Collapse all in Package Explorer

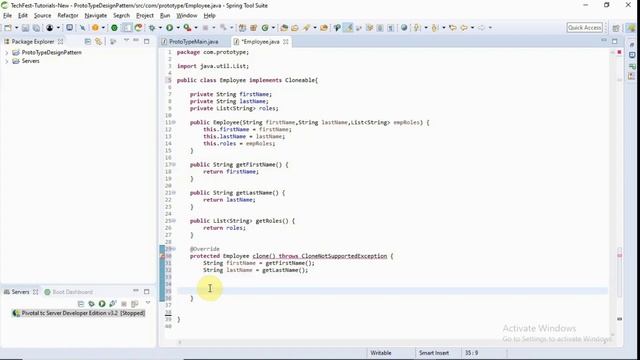pos(87,42)
